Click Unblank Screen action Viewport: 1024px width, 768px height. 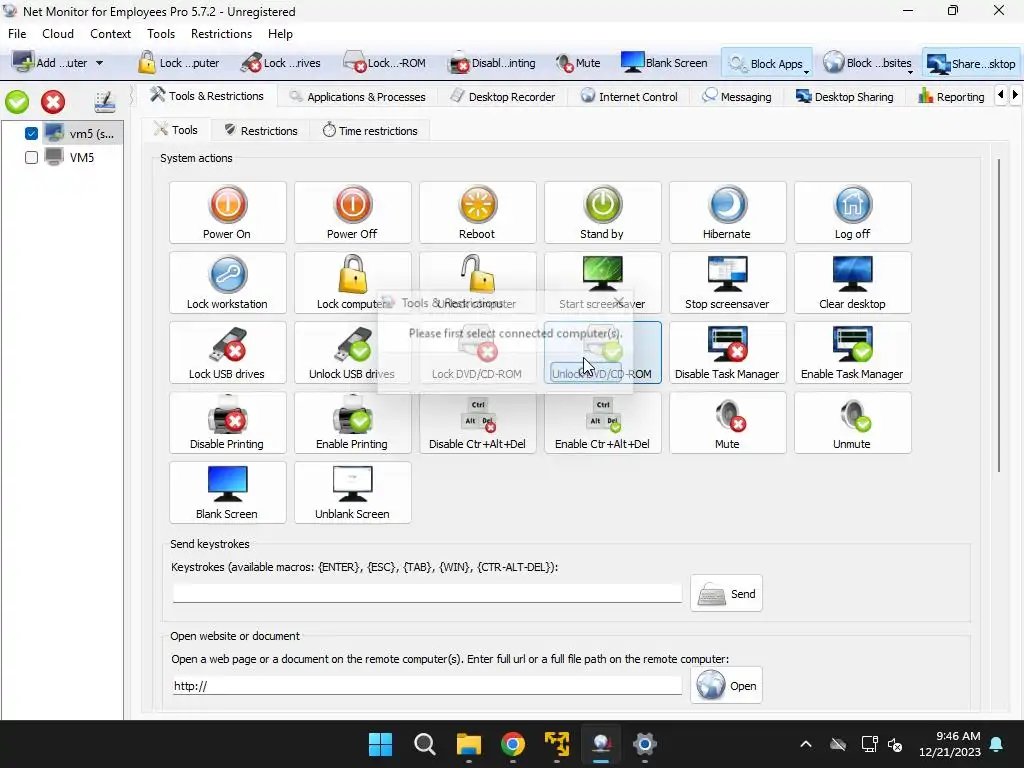(x=353, y=492)
